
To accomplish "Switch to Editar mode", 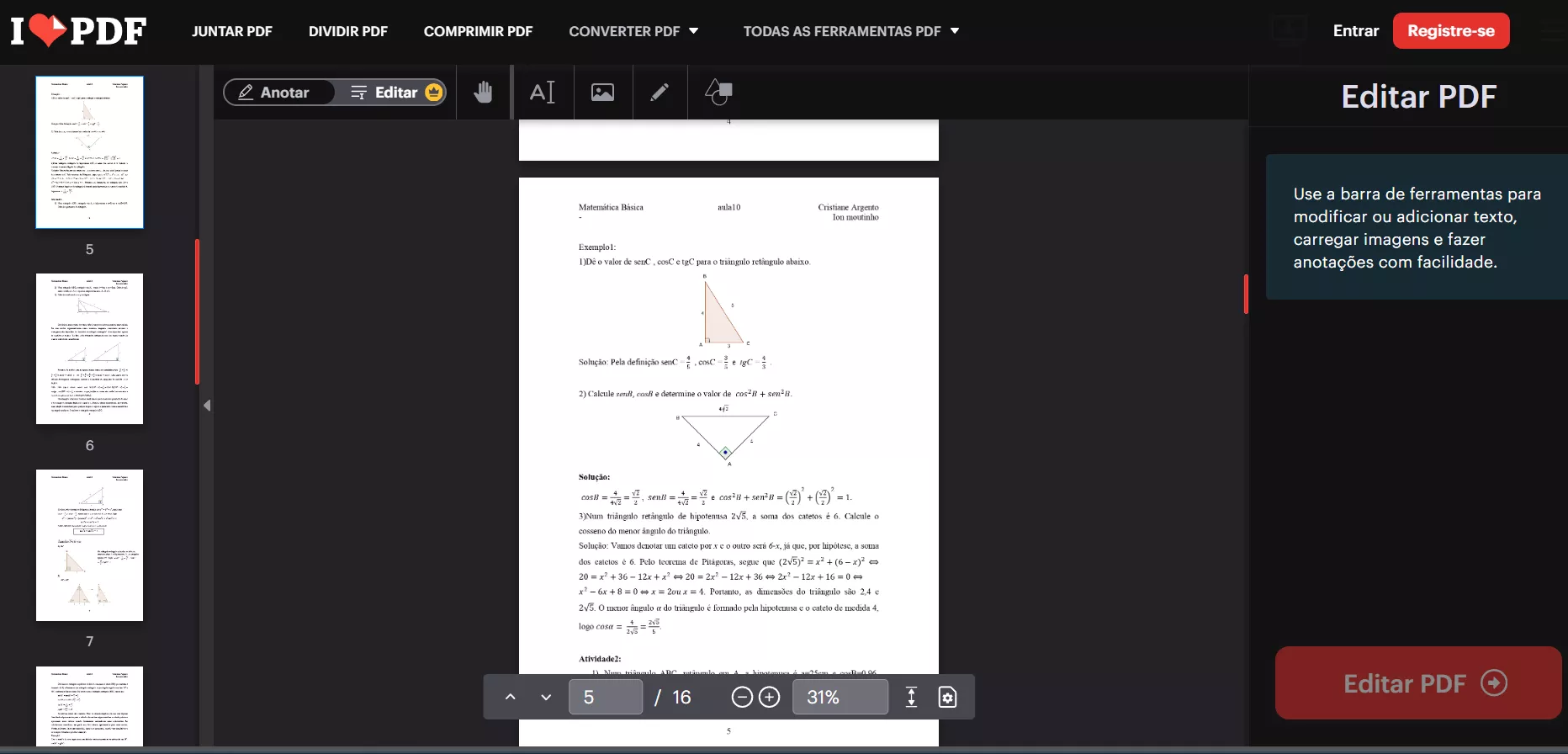I will coord(396,93).
